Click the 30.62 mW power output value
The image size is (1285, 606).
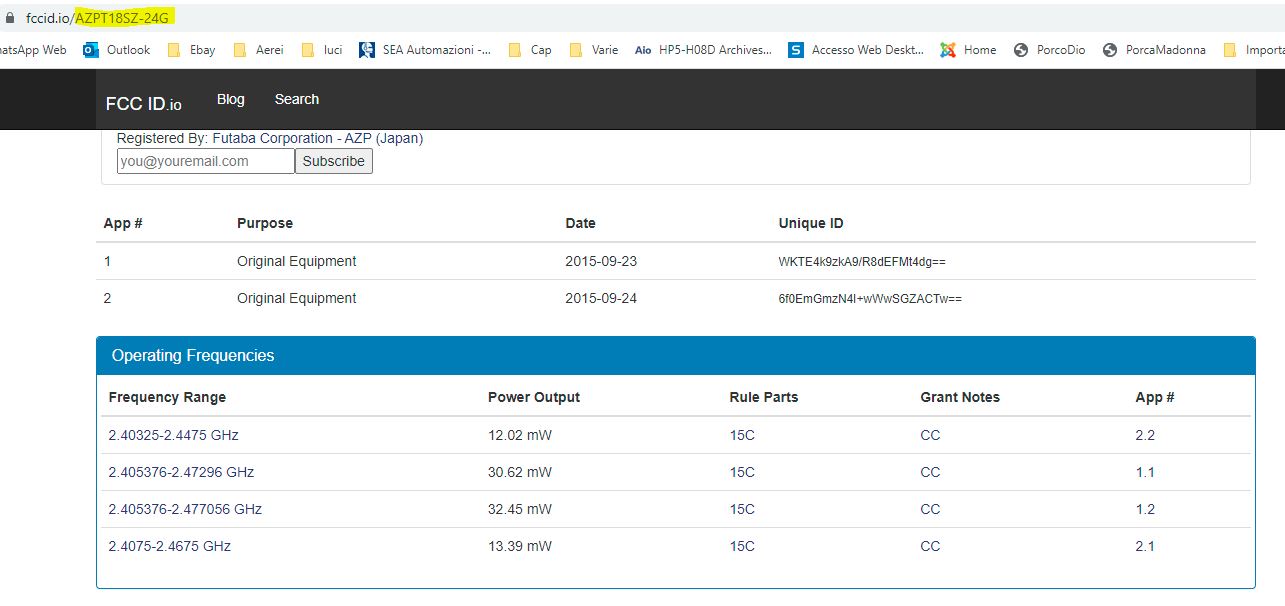tap(520, 472)
